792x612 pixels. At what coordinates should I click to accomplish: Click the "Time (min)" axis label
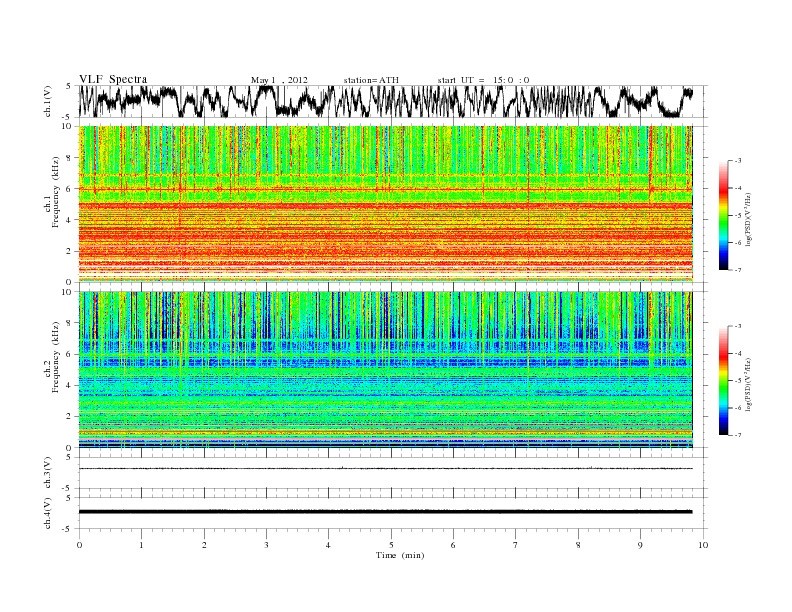[400, 555]
